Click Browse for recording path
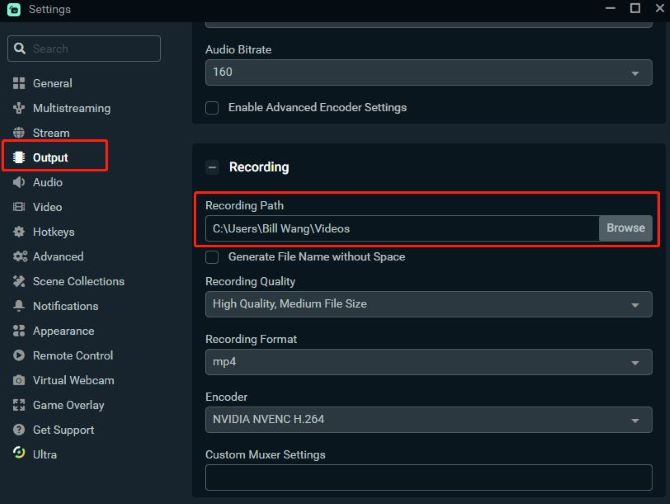Viewport: 670px width, 504px height. (x=626, y=228)
